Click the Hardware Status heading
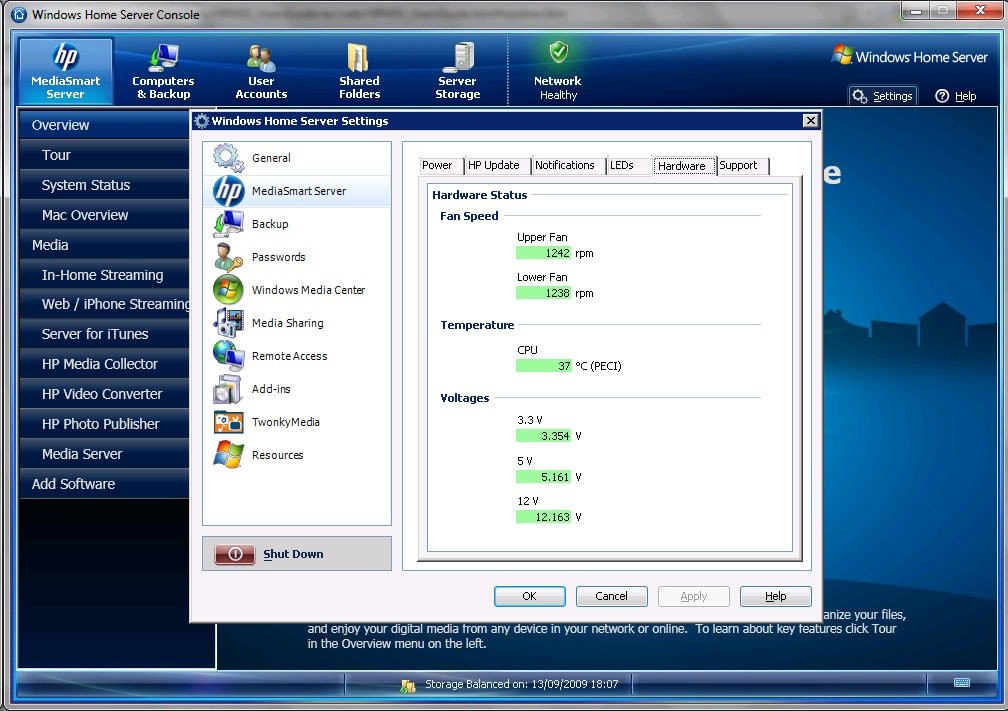This screenshot has width=1008, height=711. (x=480, y=195)
